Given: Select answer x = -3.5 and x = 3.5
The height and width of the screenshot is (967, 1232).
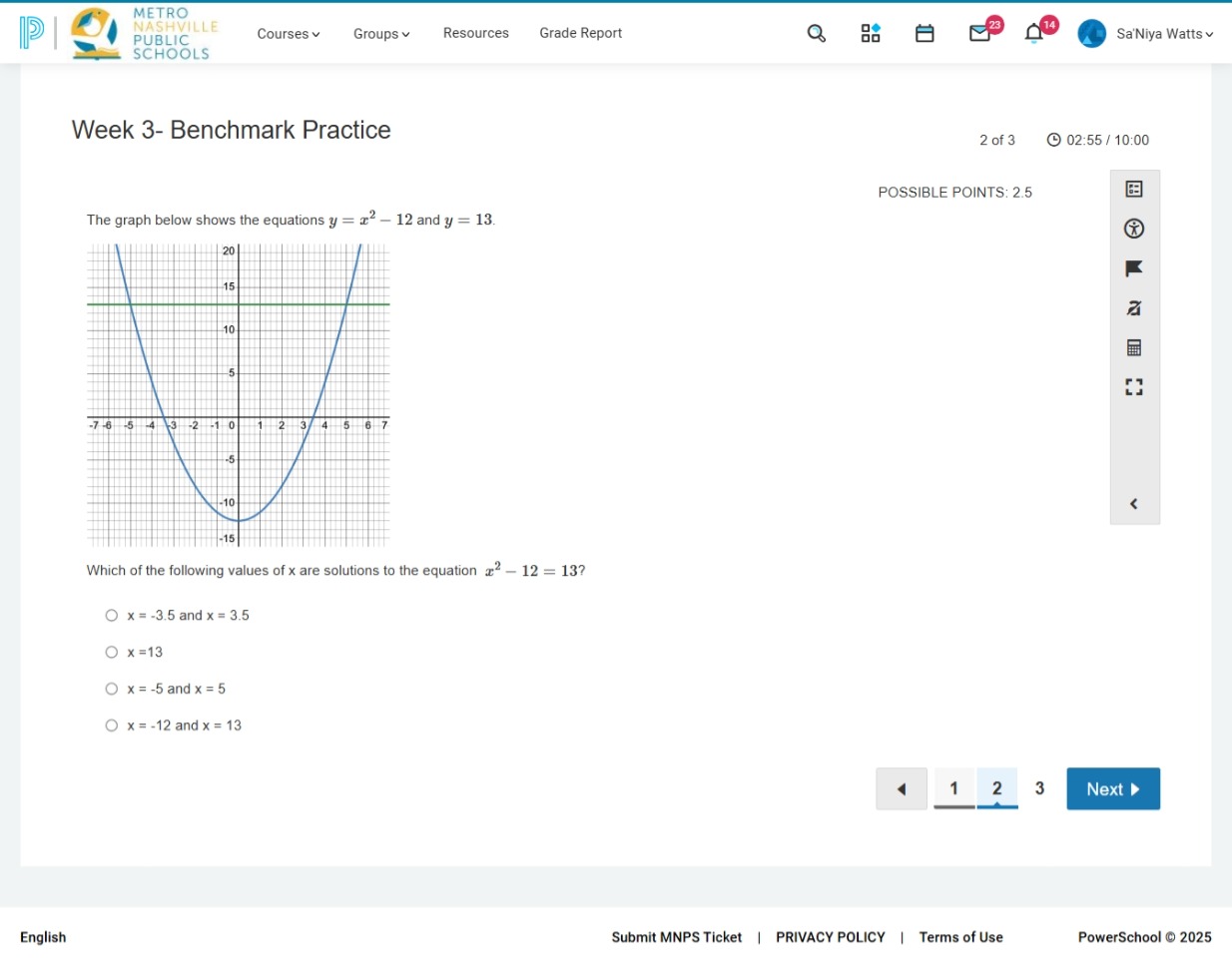Looking at the screenshot, I should click(112, 616).
